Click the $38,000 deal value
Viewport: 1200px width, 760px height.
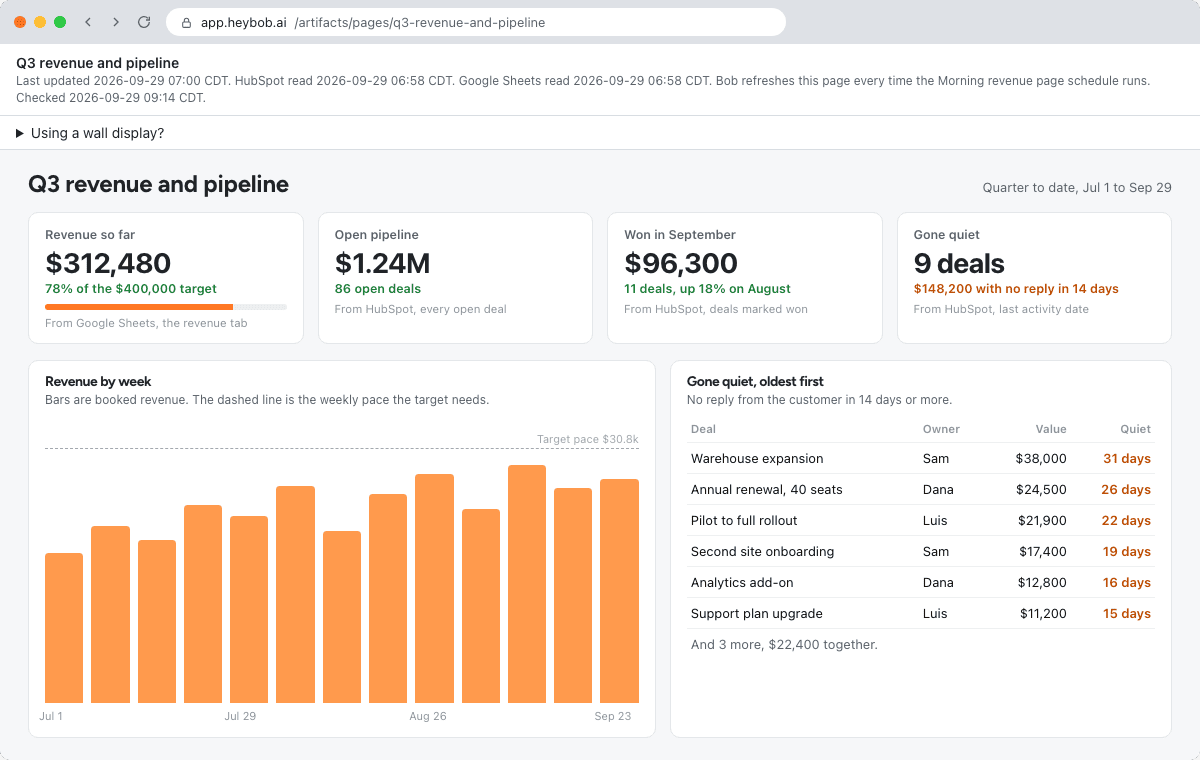pos(1041,458)
